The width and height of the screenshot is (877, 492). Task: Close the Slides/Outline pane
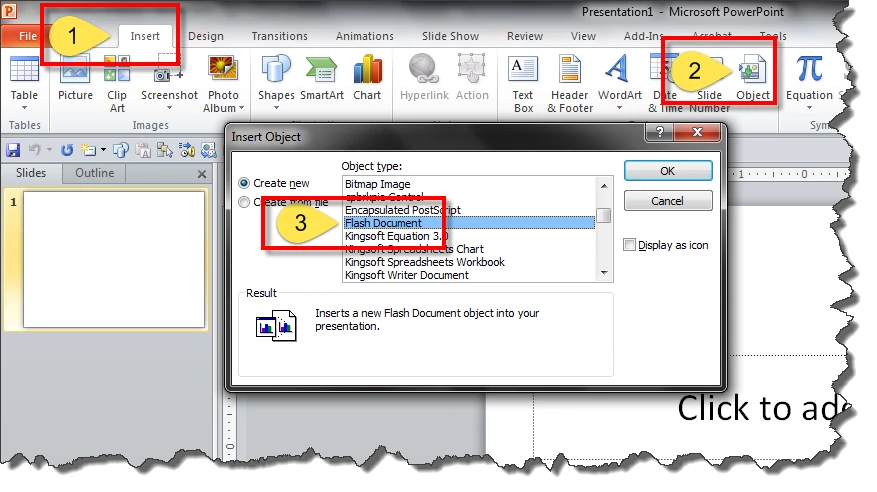(202, 174)
